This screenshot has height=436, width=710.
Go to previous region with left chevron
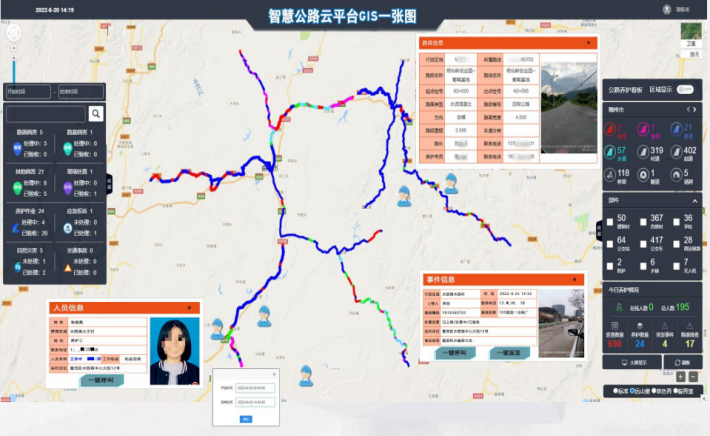pyautogui.click(x=688, y=110)
